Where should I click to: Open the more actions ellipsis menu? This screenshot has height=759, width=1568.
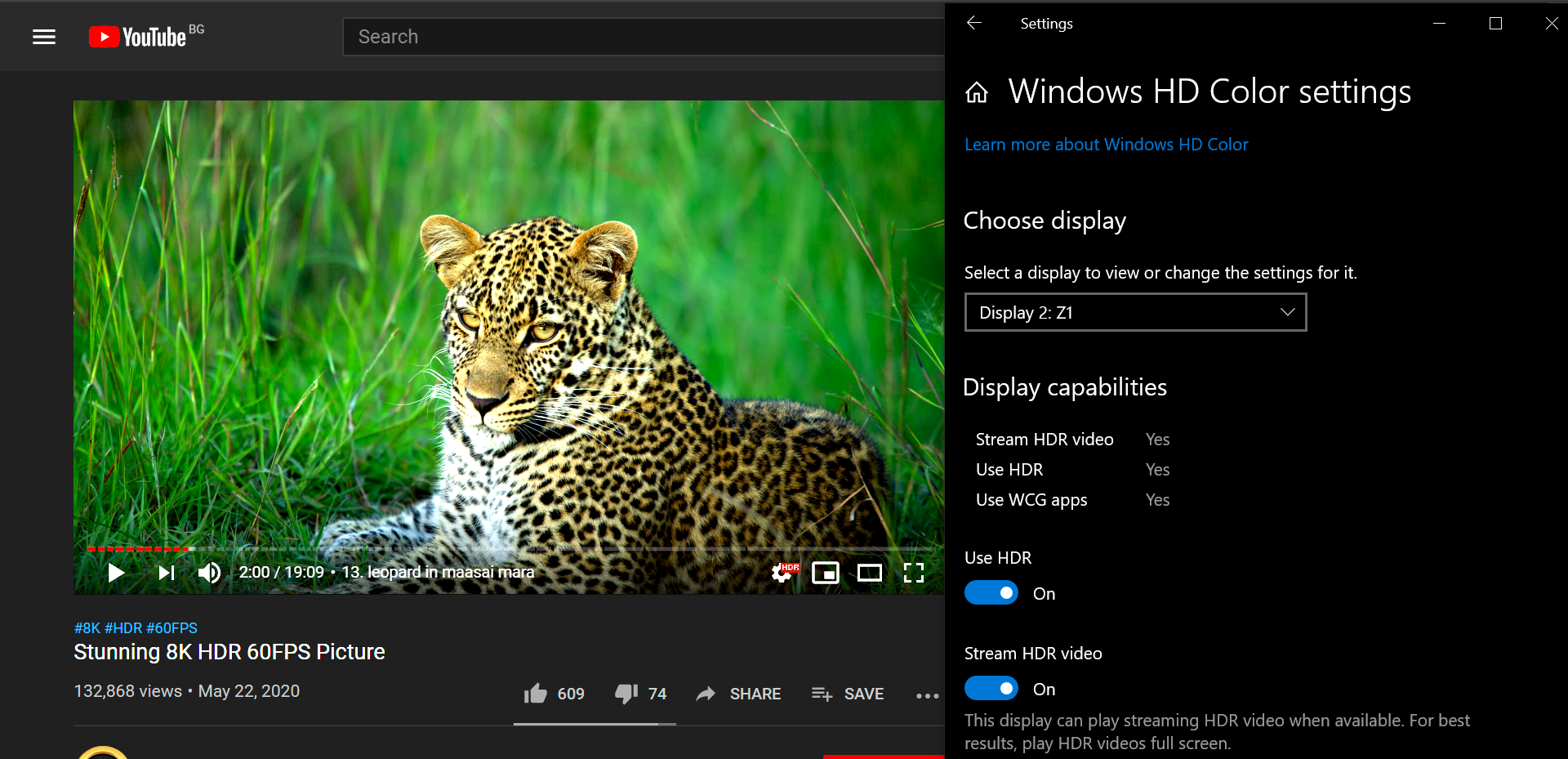point(927,695)
